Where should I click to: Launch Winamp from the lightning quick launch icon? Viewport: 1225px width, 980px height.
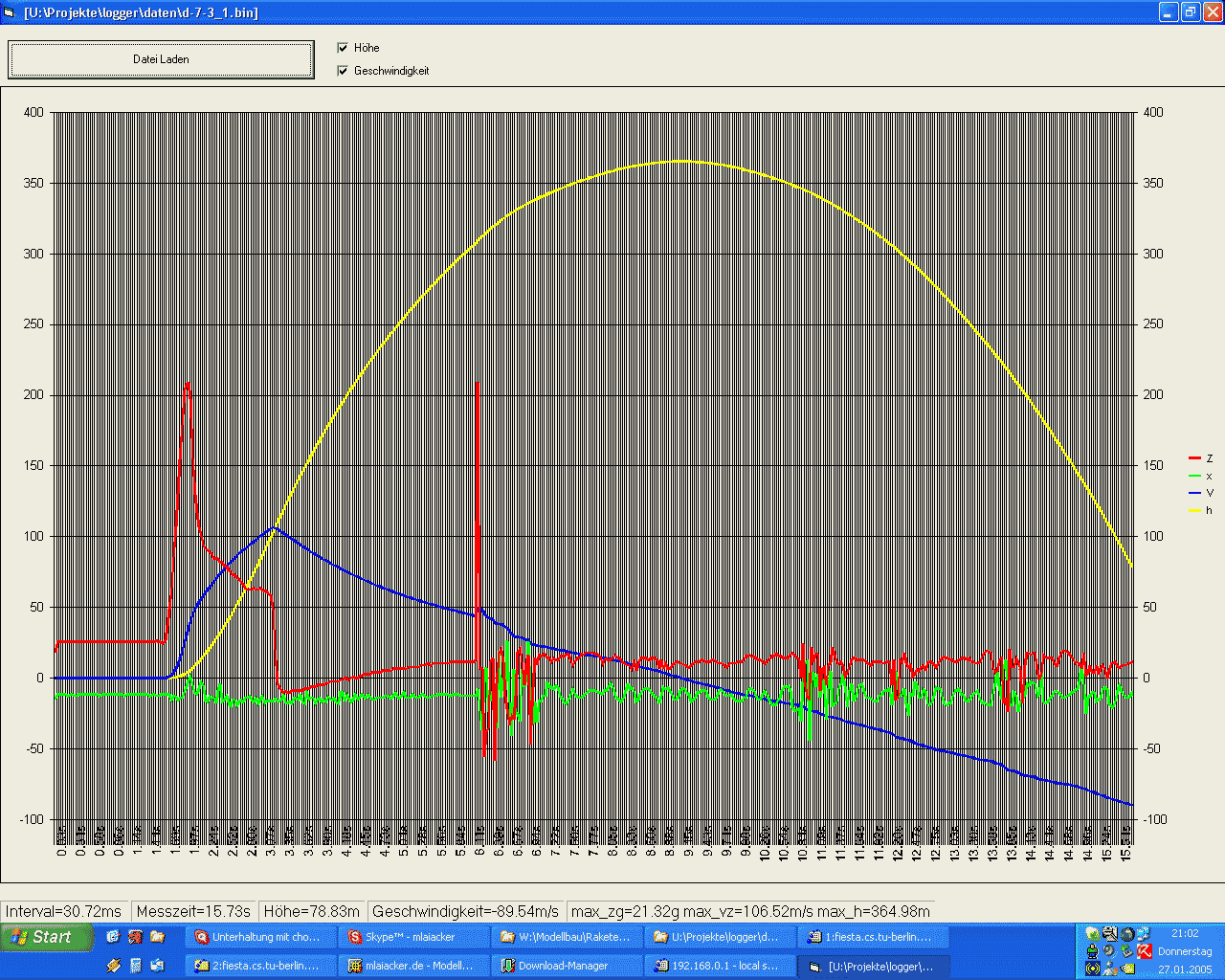[x=114, y=966]
